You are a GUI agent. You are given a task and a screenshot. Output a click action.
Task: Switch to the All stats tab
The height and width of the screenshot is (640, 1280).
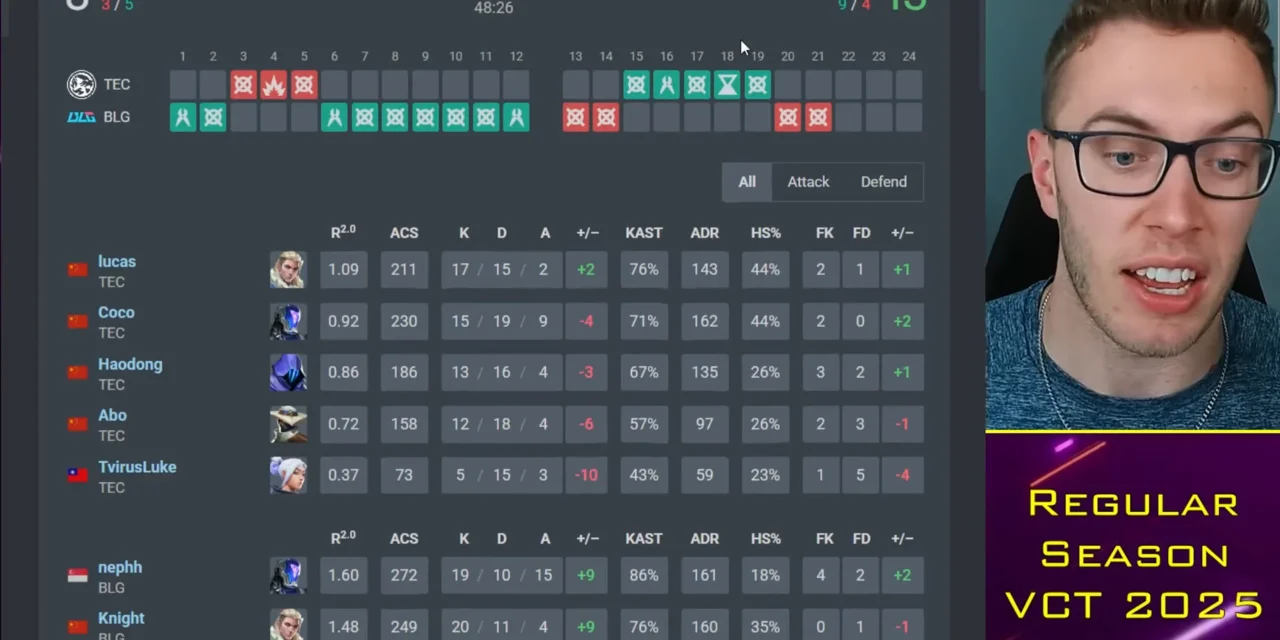747,182
